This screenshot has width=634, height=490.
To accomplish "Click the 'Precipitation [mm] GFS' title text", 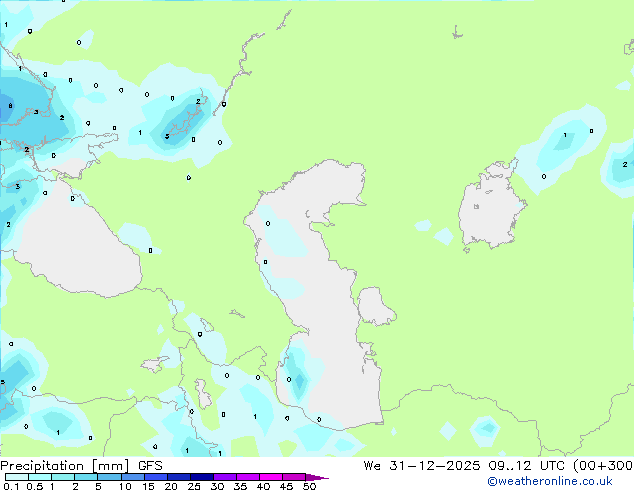I will 81,466.
